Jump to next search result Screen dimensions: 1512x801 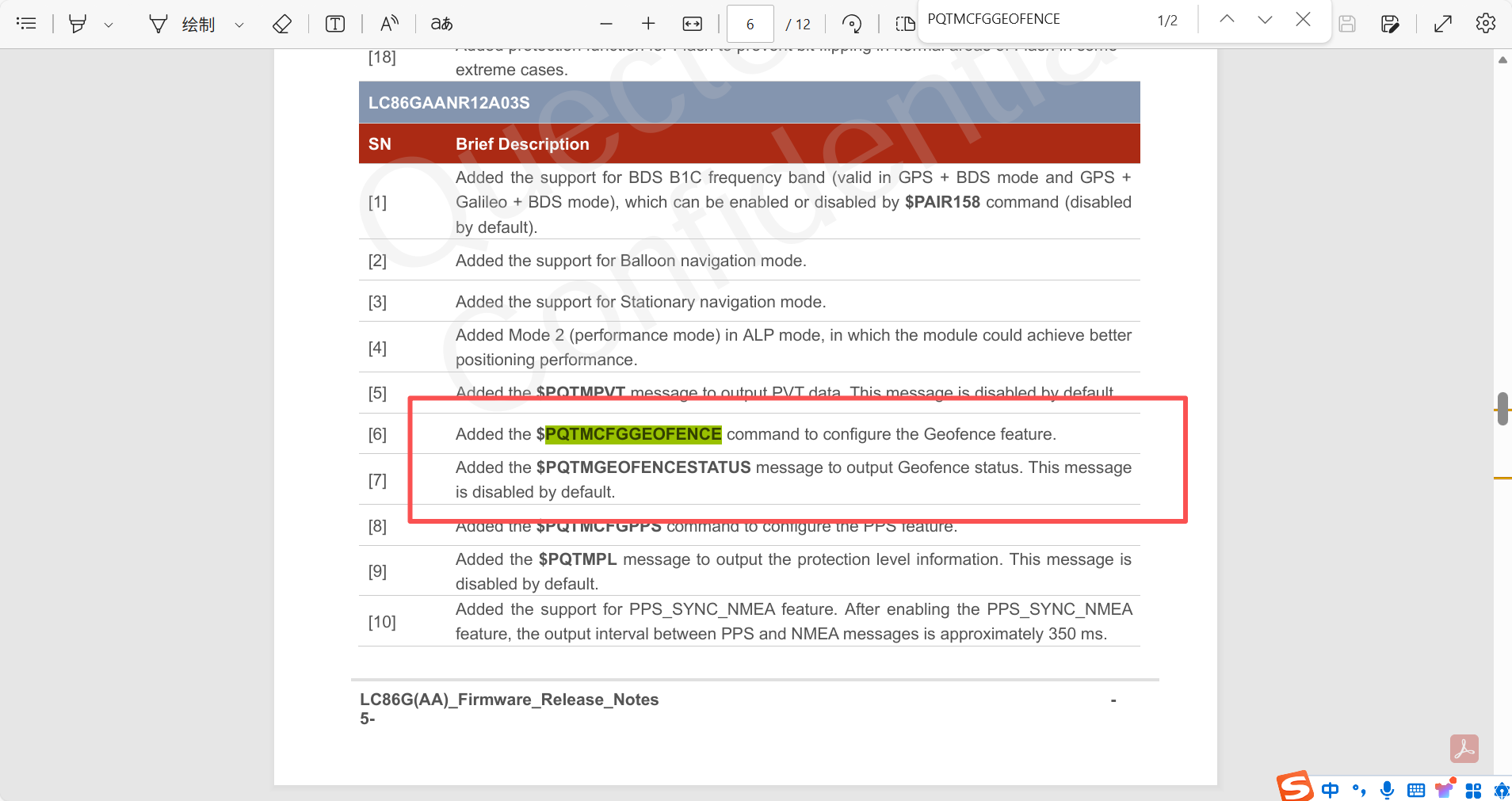pos(1265,20)
